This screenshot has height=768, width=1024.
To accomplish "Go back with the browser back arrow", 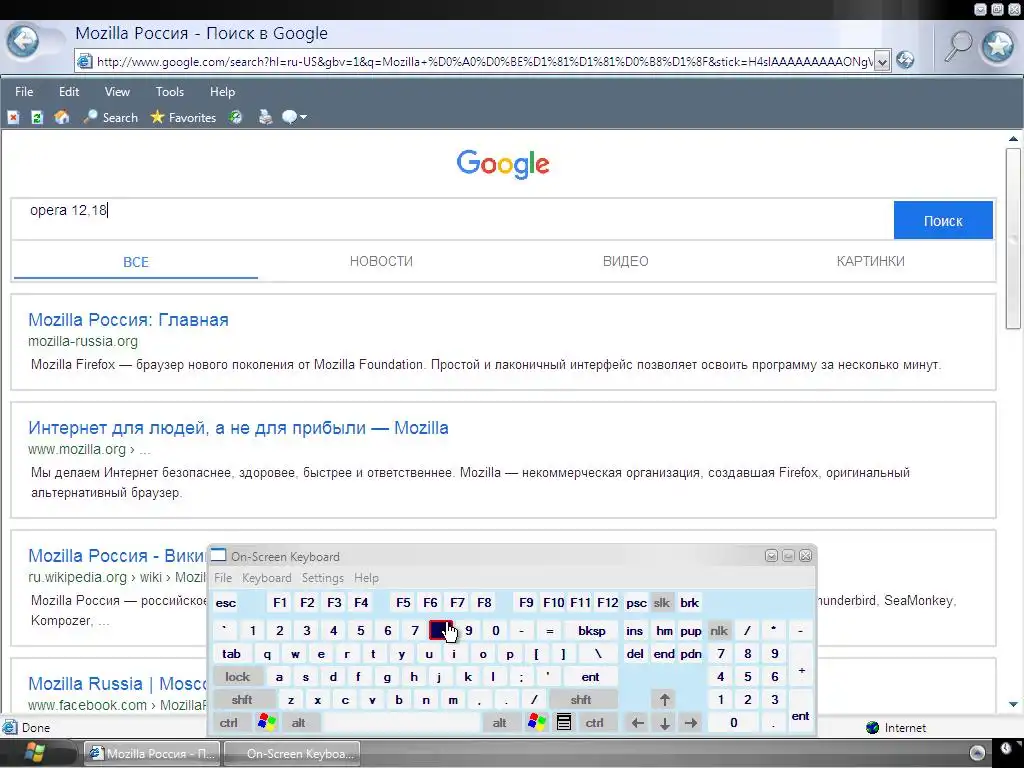I will 24,43.
